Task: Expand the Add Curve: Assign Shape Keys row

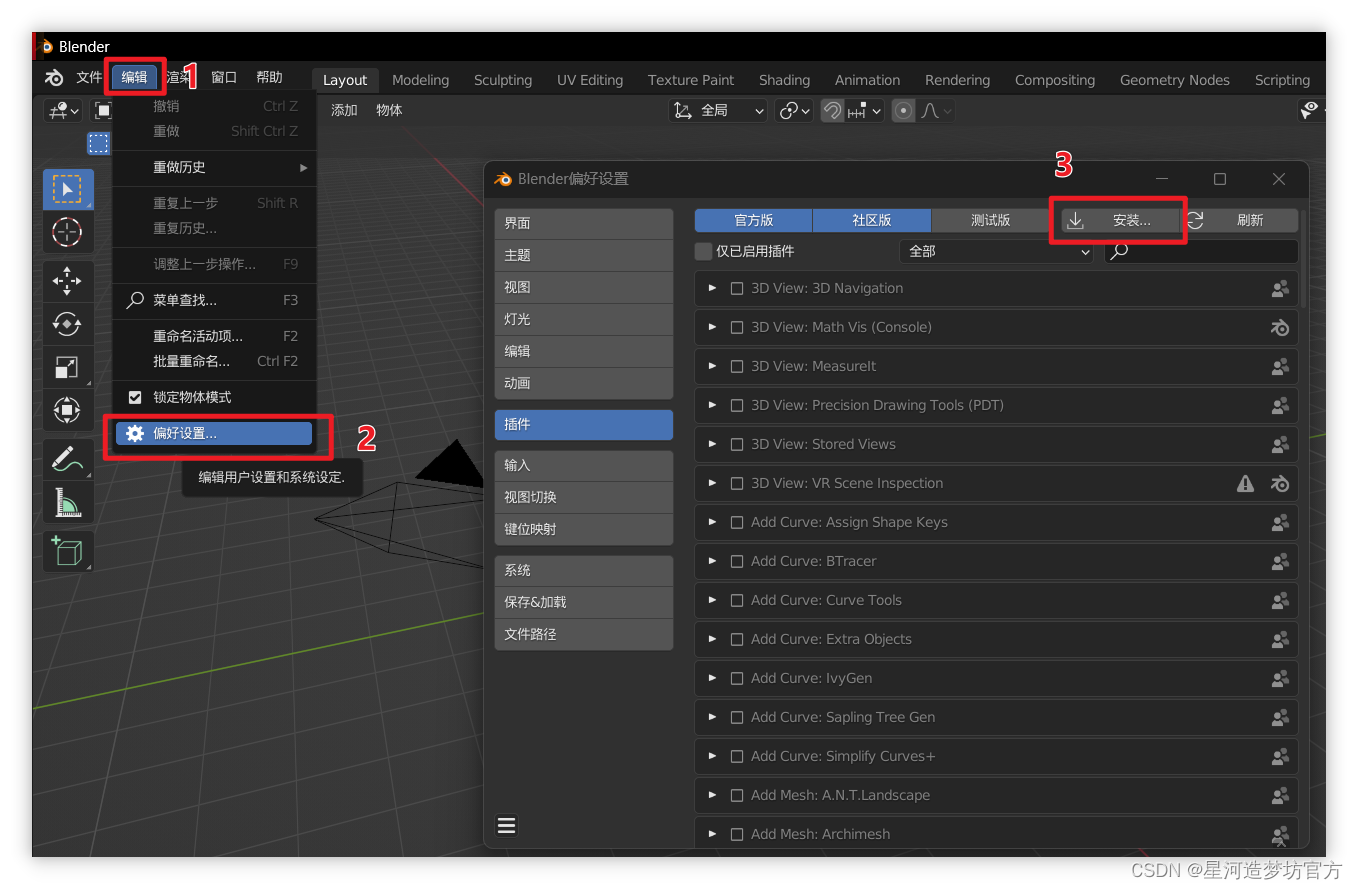Action: coord(713,522)
